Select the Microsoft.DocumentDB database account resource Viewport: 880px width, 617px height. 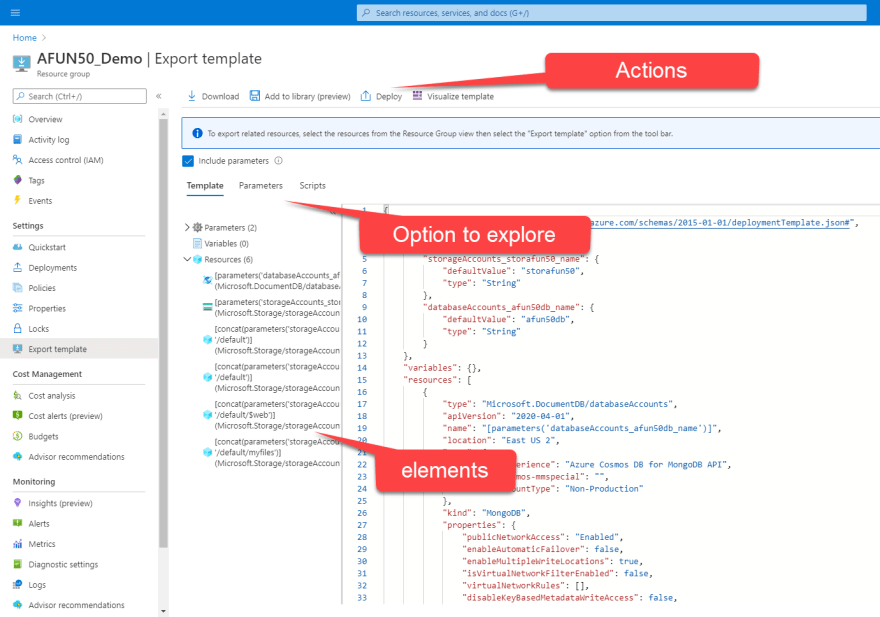tap(277, 281)
